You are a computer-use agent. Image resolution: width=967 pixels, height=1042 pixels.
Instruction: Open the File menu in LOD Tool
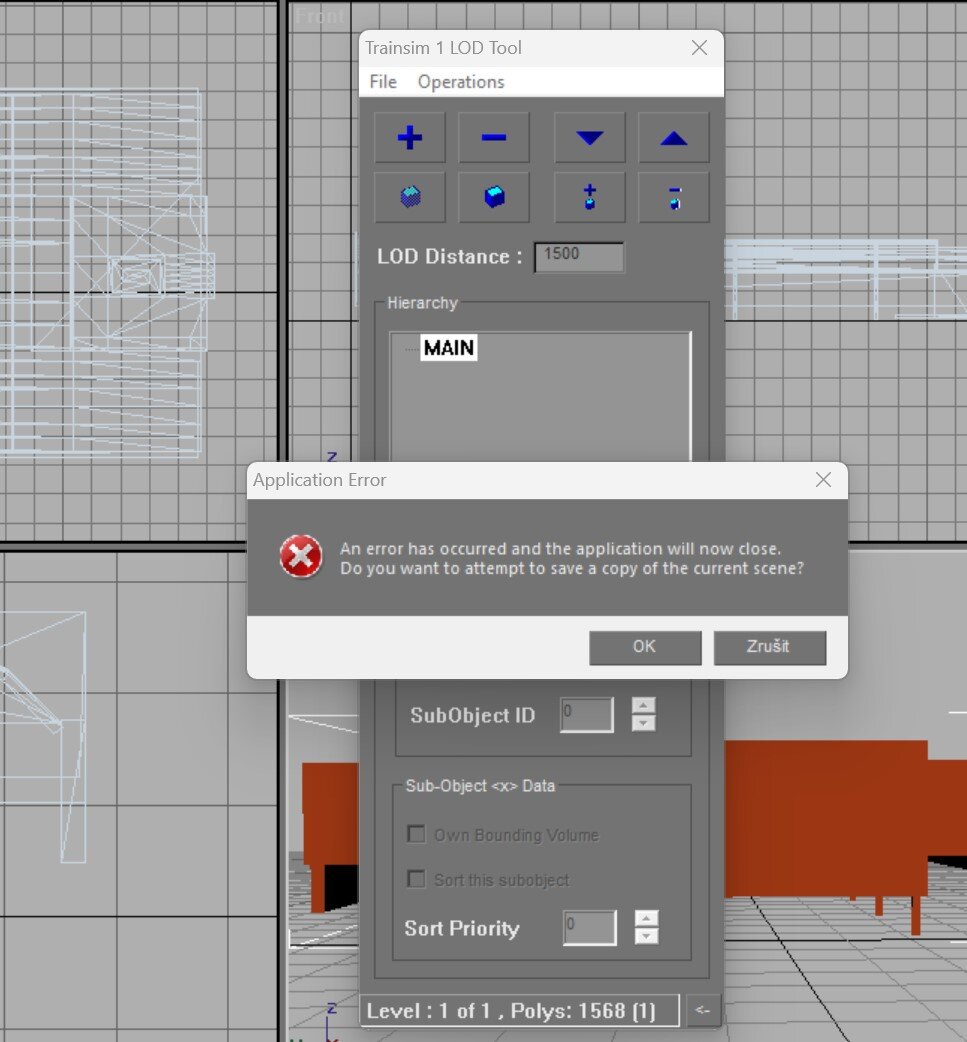pos(383,82)
